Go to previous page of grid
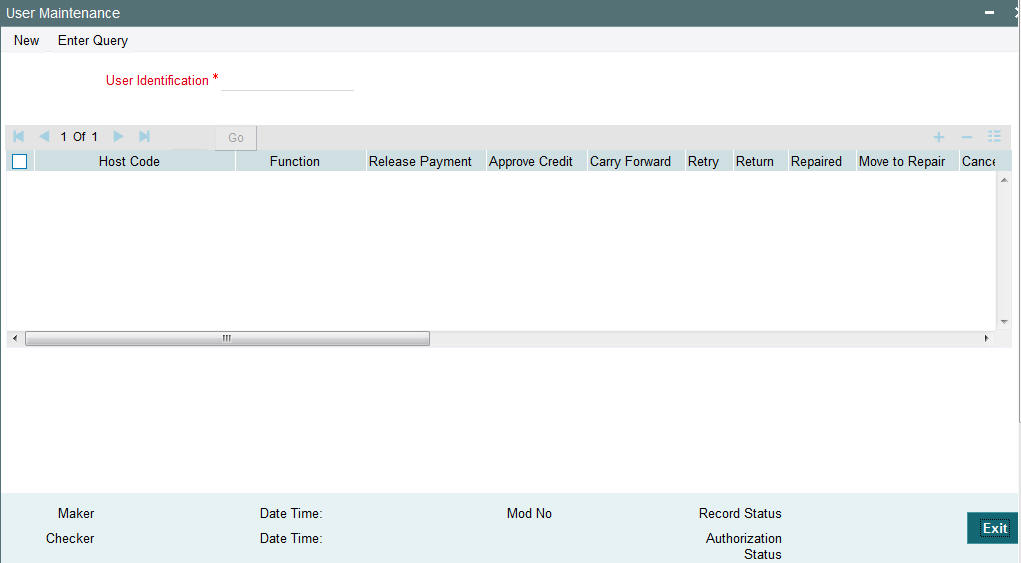Image resolution: width=1021 pixels, height=563 pixels. [44, 137]
